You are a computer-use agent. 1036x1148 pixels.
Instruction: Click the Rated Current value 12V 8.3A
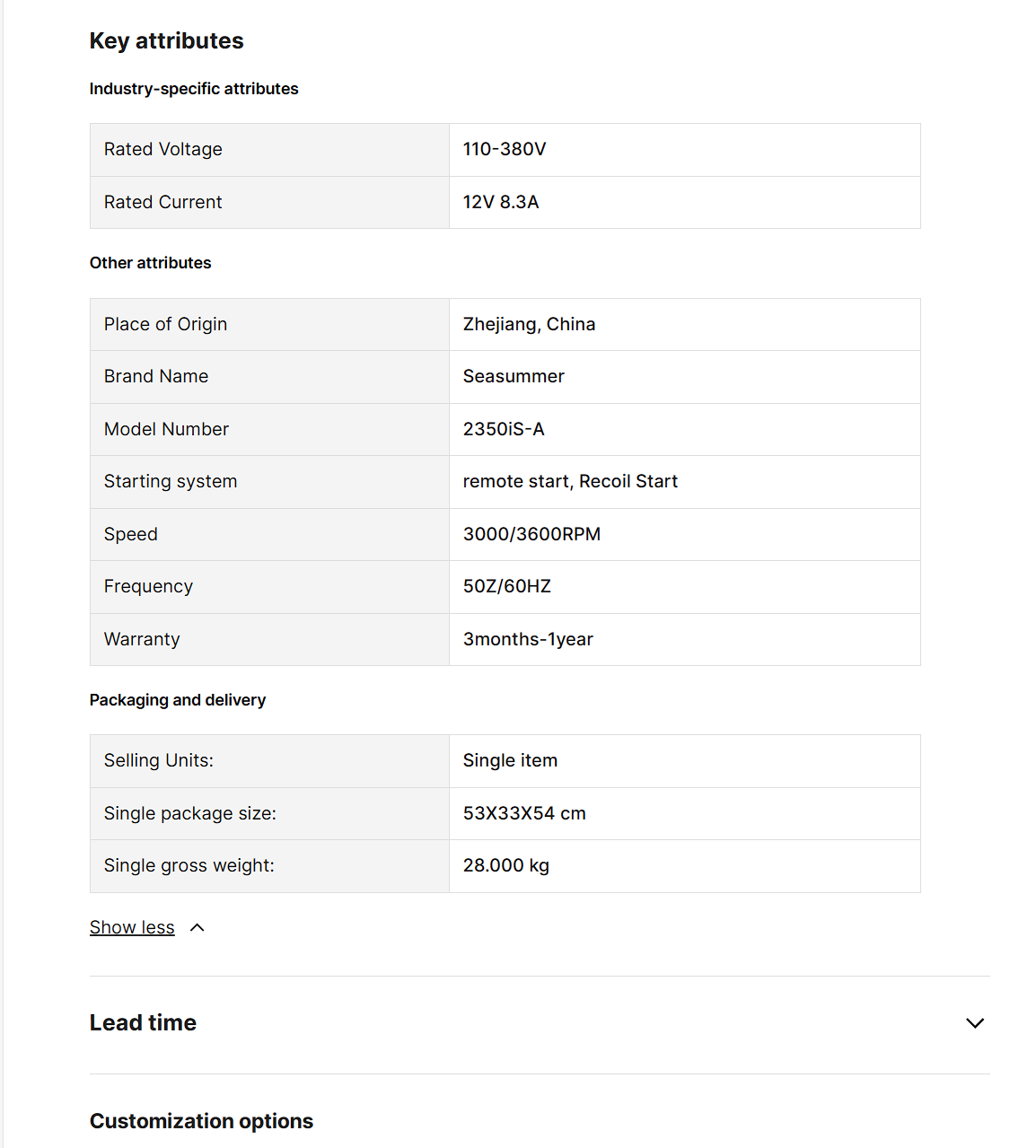tap(501, 202)
